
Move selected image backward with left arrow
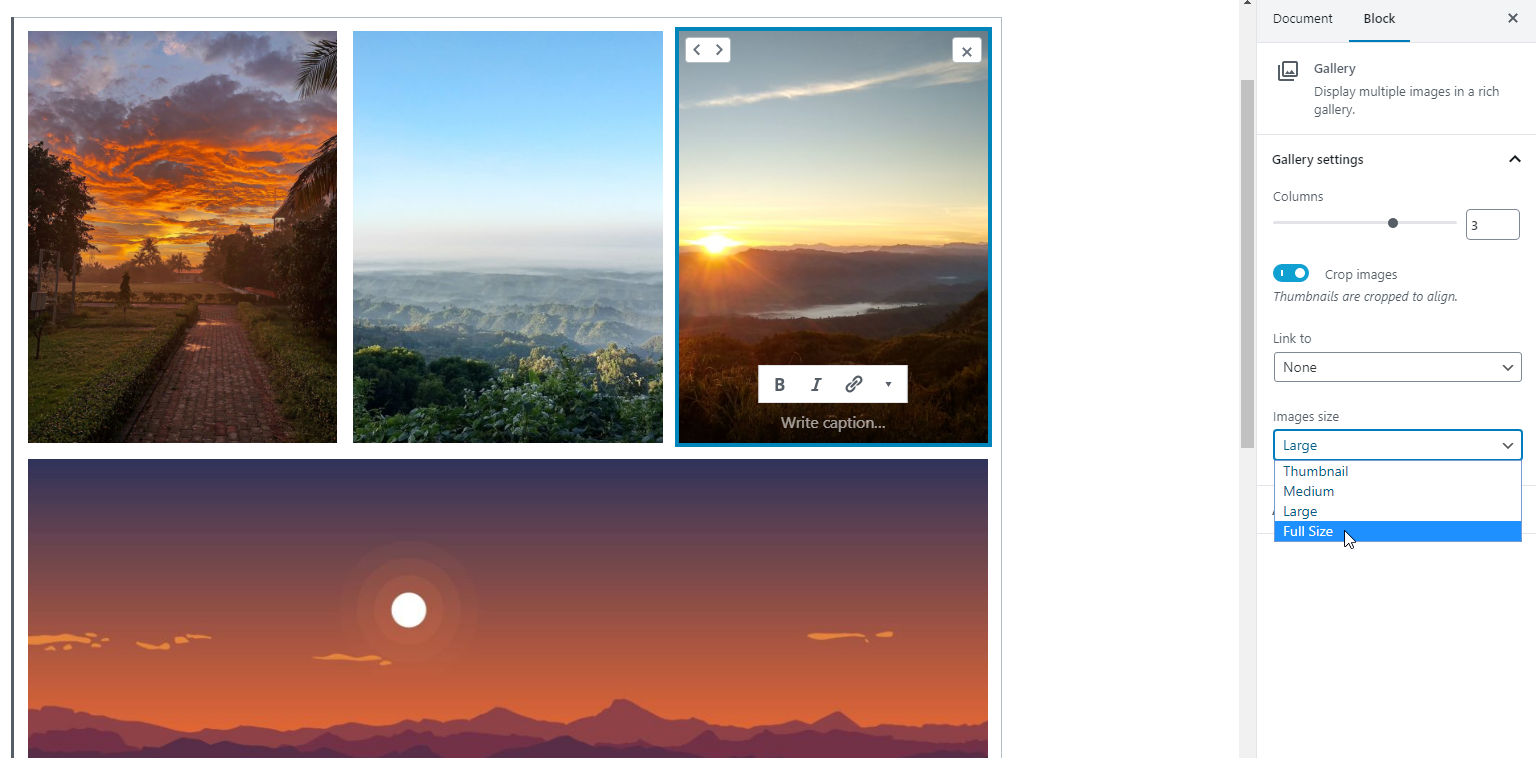tap(697, 50)
